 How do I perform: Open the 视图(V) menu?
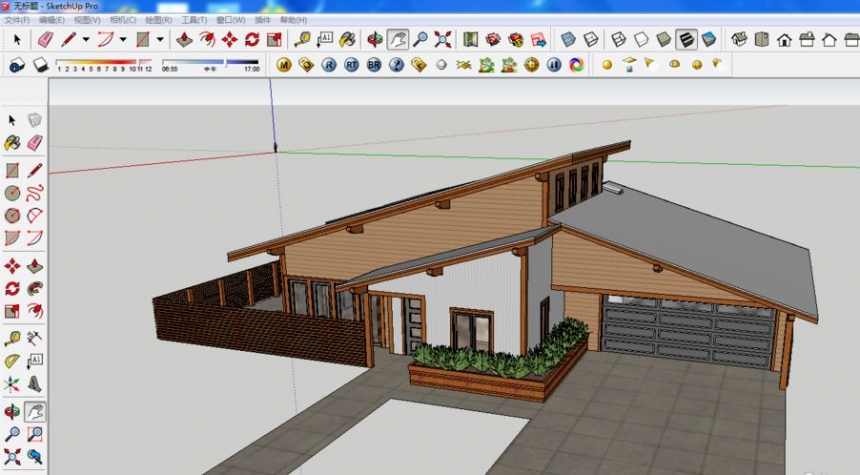pos(87,20)
